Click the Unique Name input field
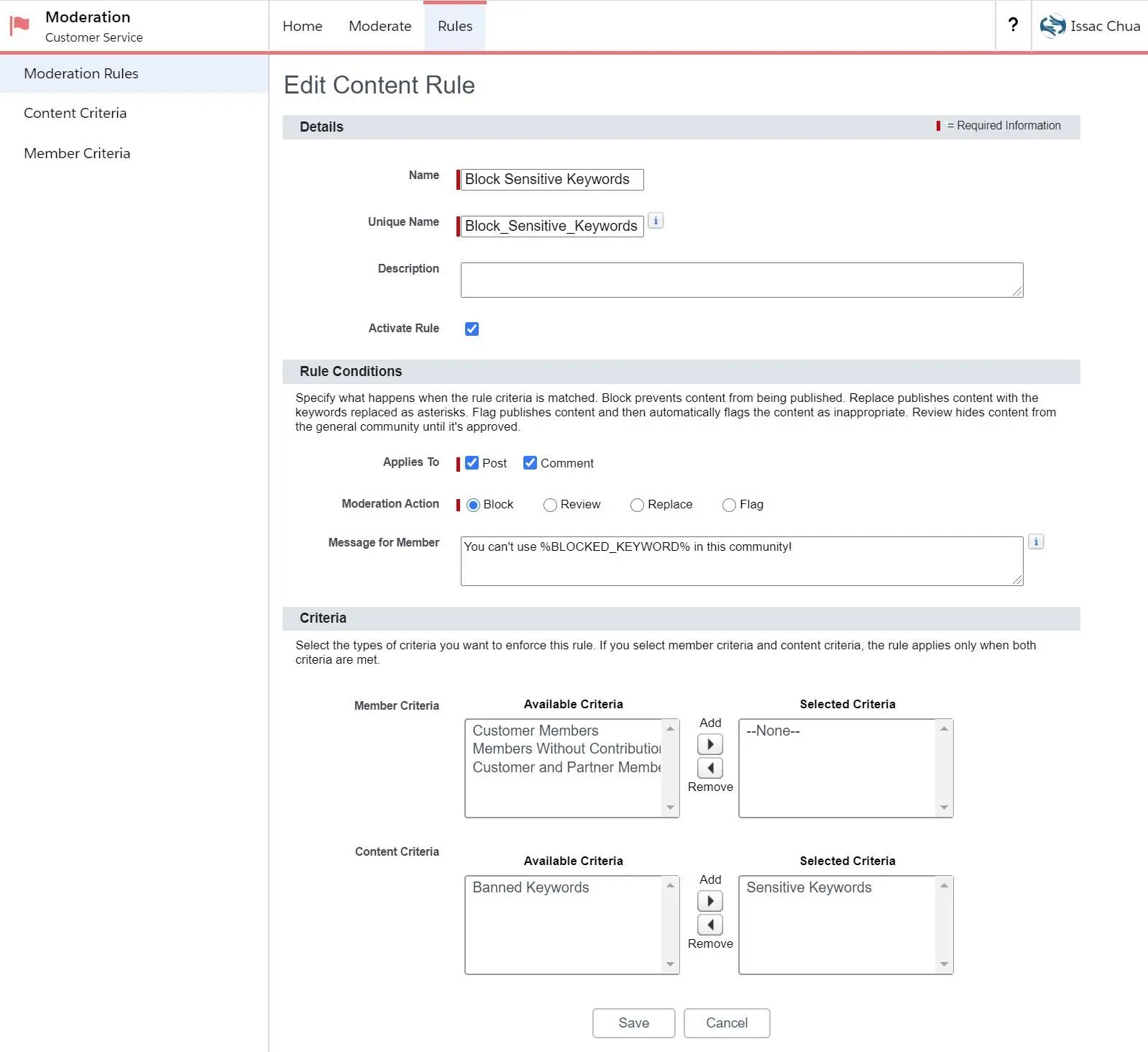Viewport: 1148px width, 1052px height. [552, 226]
